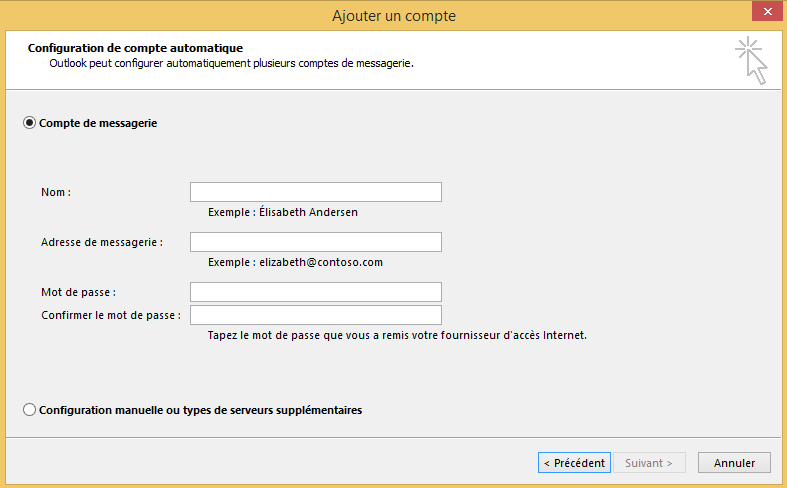The height and width of the screenshot is (488, 787).
Task: Click the "Mot de passe :" label
Action: pos(78,292)
